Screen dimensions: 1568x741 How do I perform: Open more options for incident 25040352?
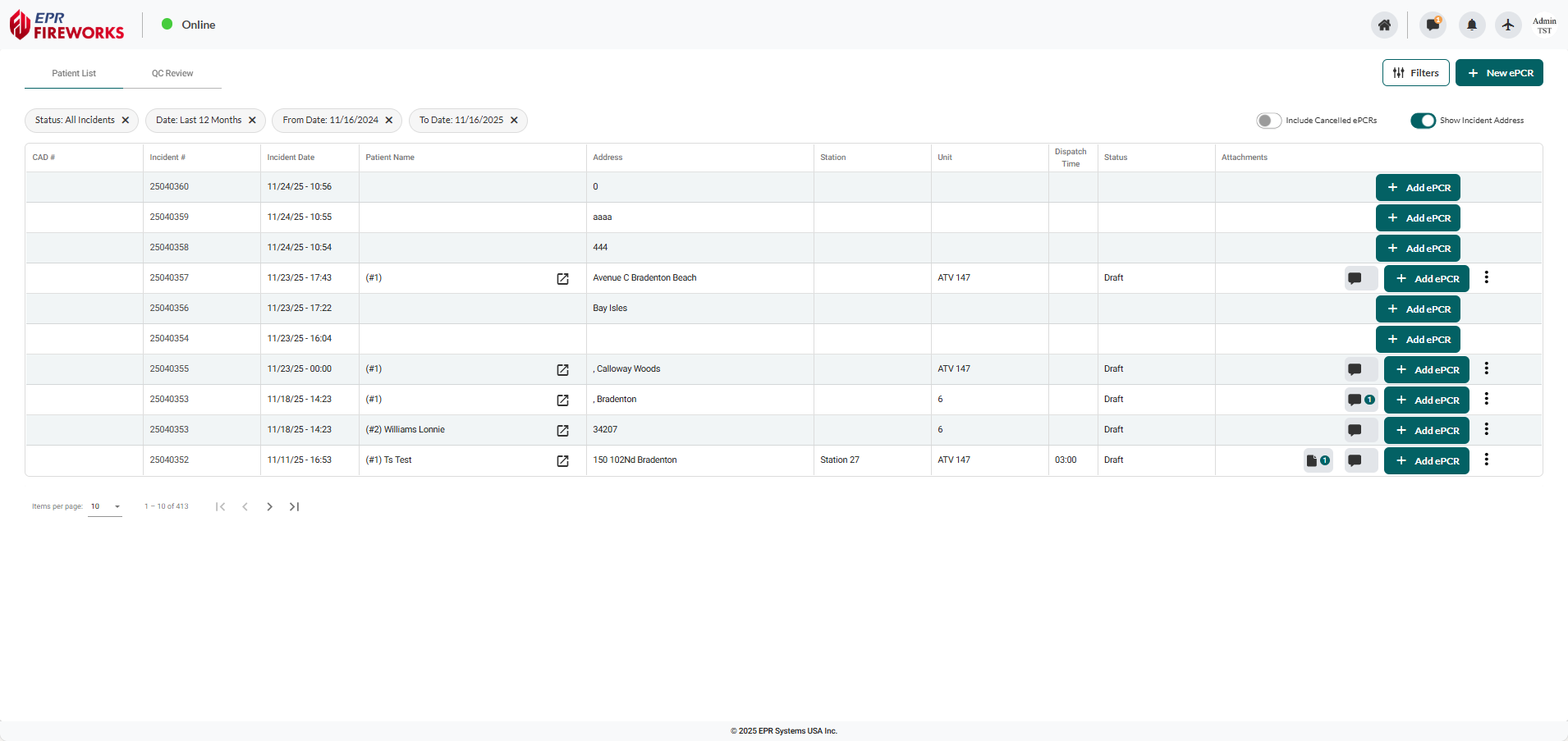(x=1486, y=460)
